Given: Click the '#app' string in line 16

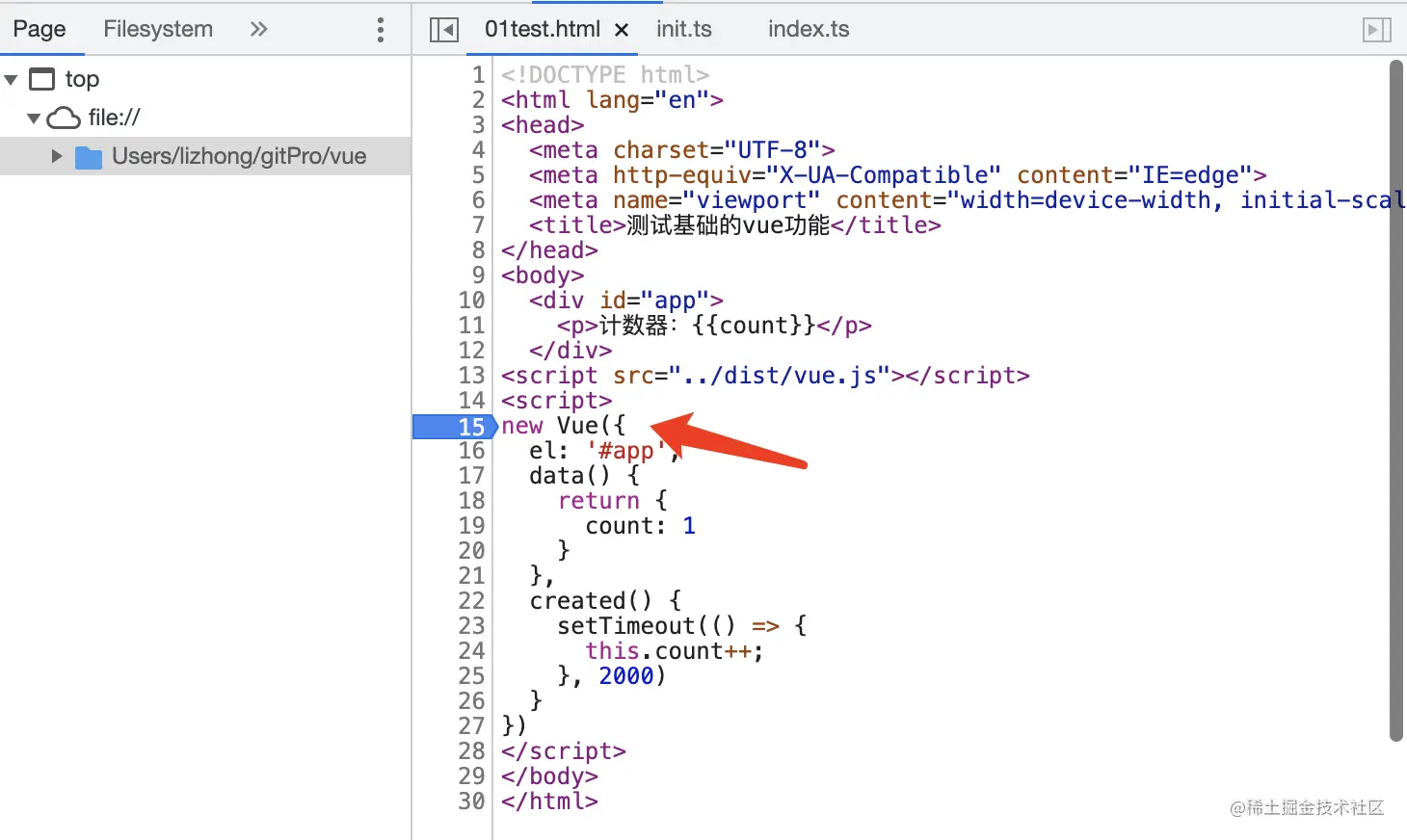Looking at the screenshot, I should coord(626,451).
